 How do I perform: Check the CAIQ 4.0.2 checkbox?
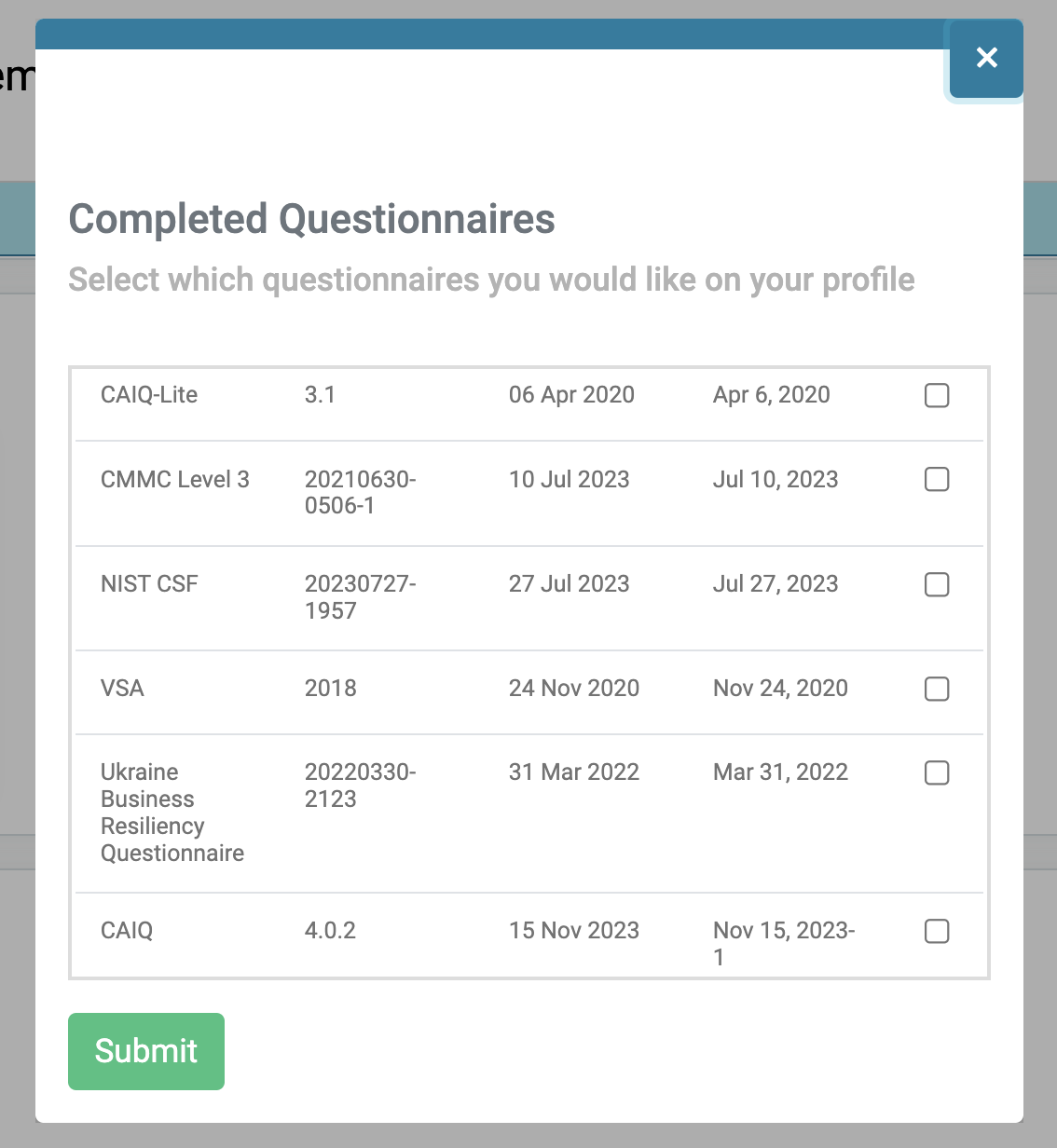click(x=936, y=931)
